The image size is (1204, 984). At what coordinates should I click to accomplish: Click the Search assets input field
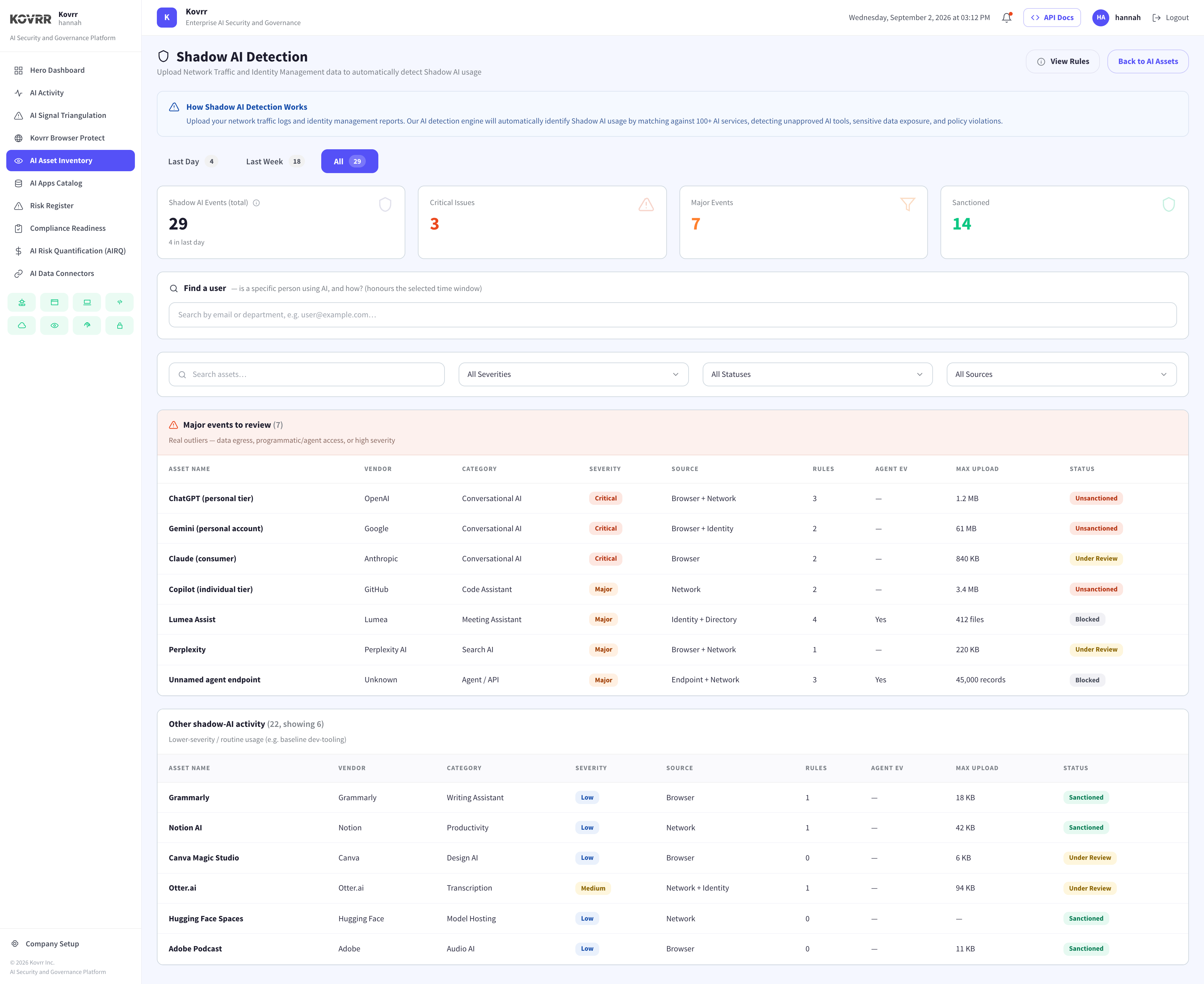[306, 374]
